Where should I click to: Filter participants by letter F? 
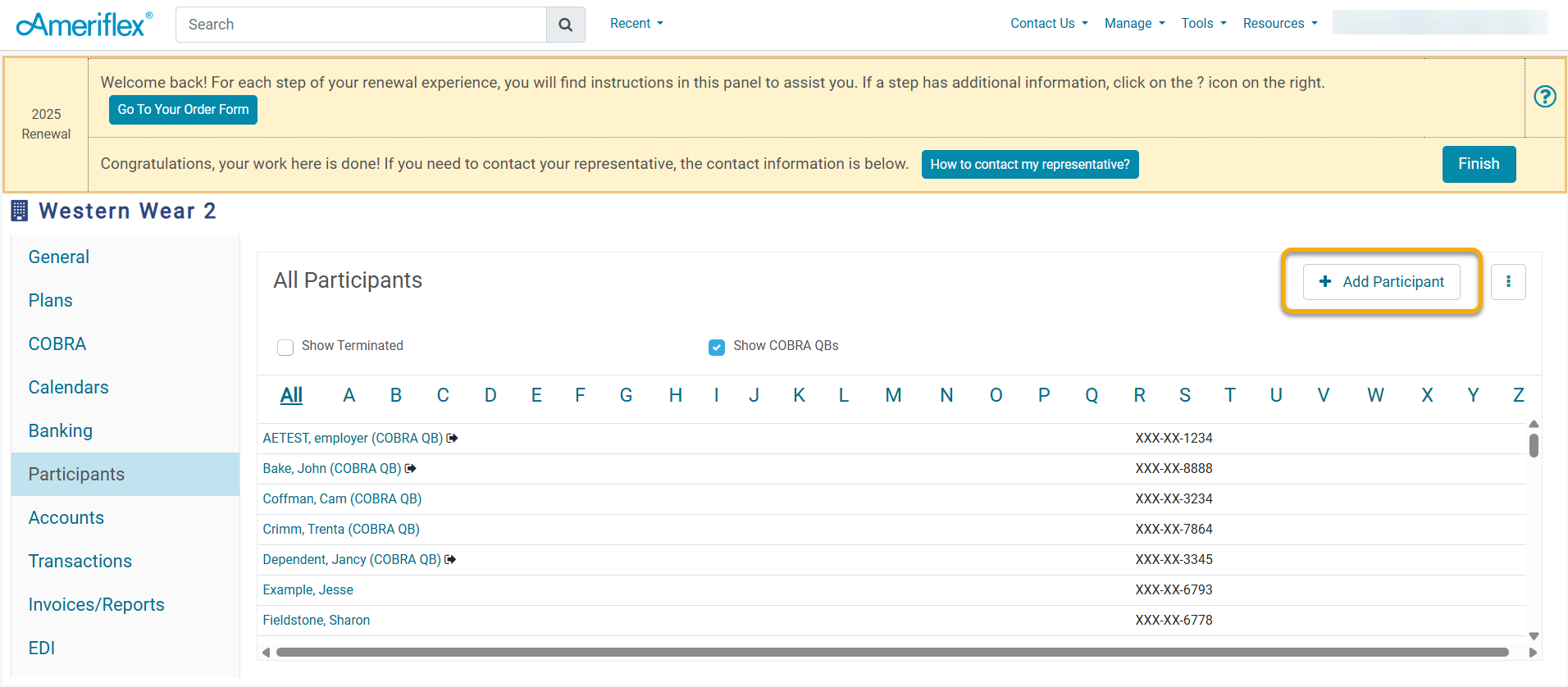tap(580, 396)
